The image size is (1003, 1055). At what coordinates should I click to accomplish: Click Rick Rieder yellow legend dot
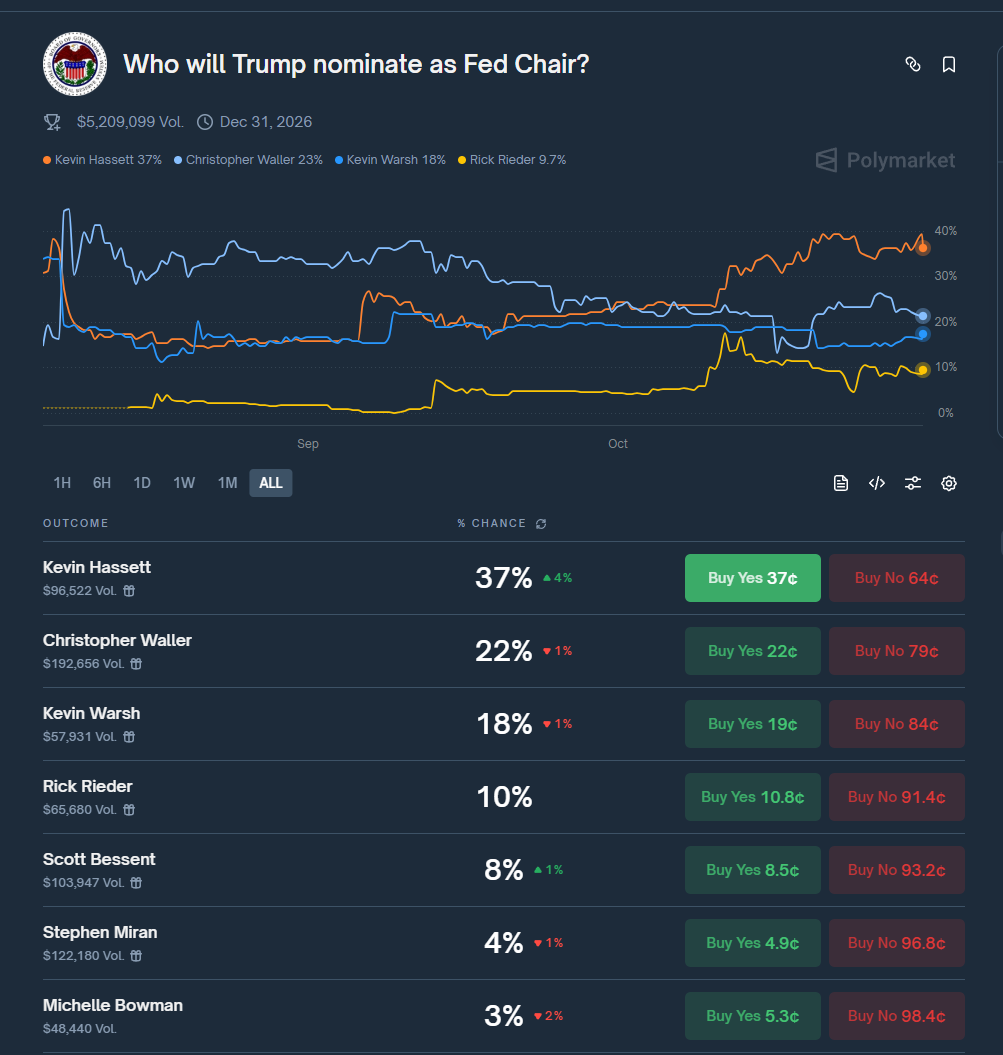(461, 160)
